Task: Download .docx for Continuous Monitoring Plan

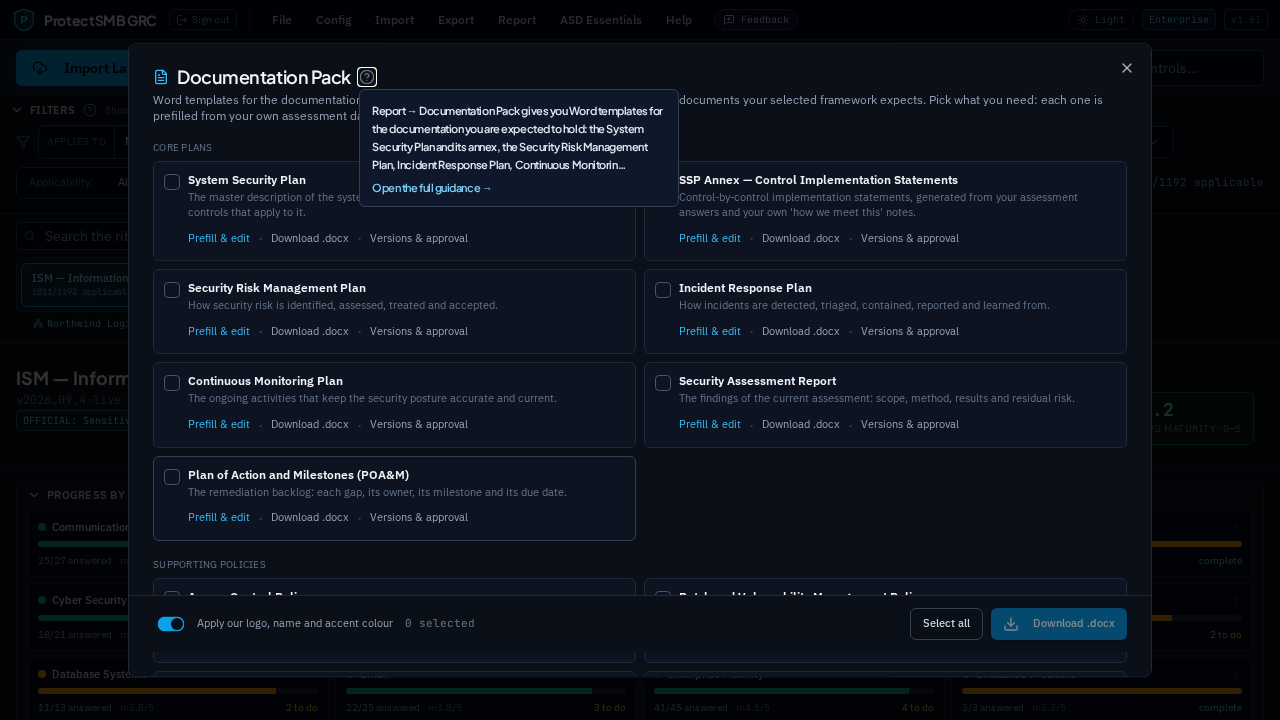Action: pyautogui.click(x=310, y=424)
